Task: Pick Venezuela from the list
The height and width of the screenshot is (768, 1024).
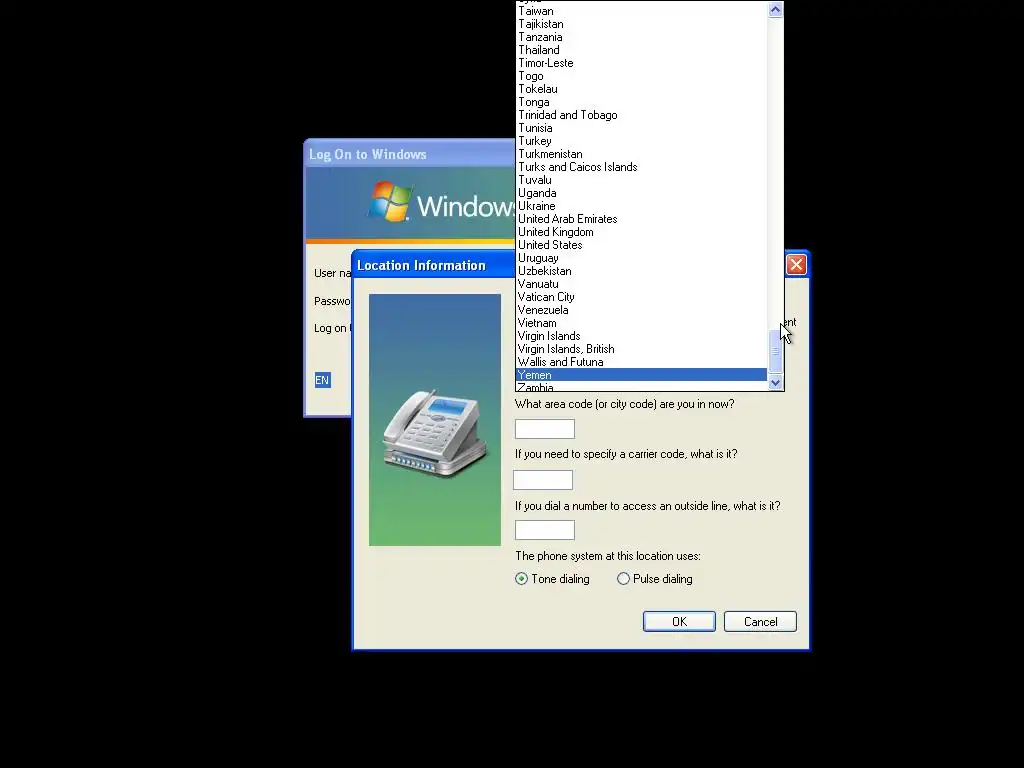Action: [641, 310]
